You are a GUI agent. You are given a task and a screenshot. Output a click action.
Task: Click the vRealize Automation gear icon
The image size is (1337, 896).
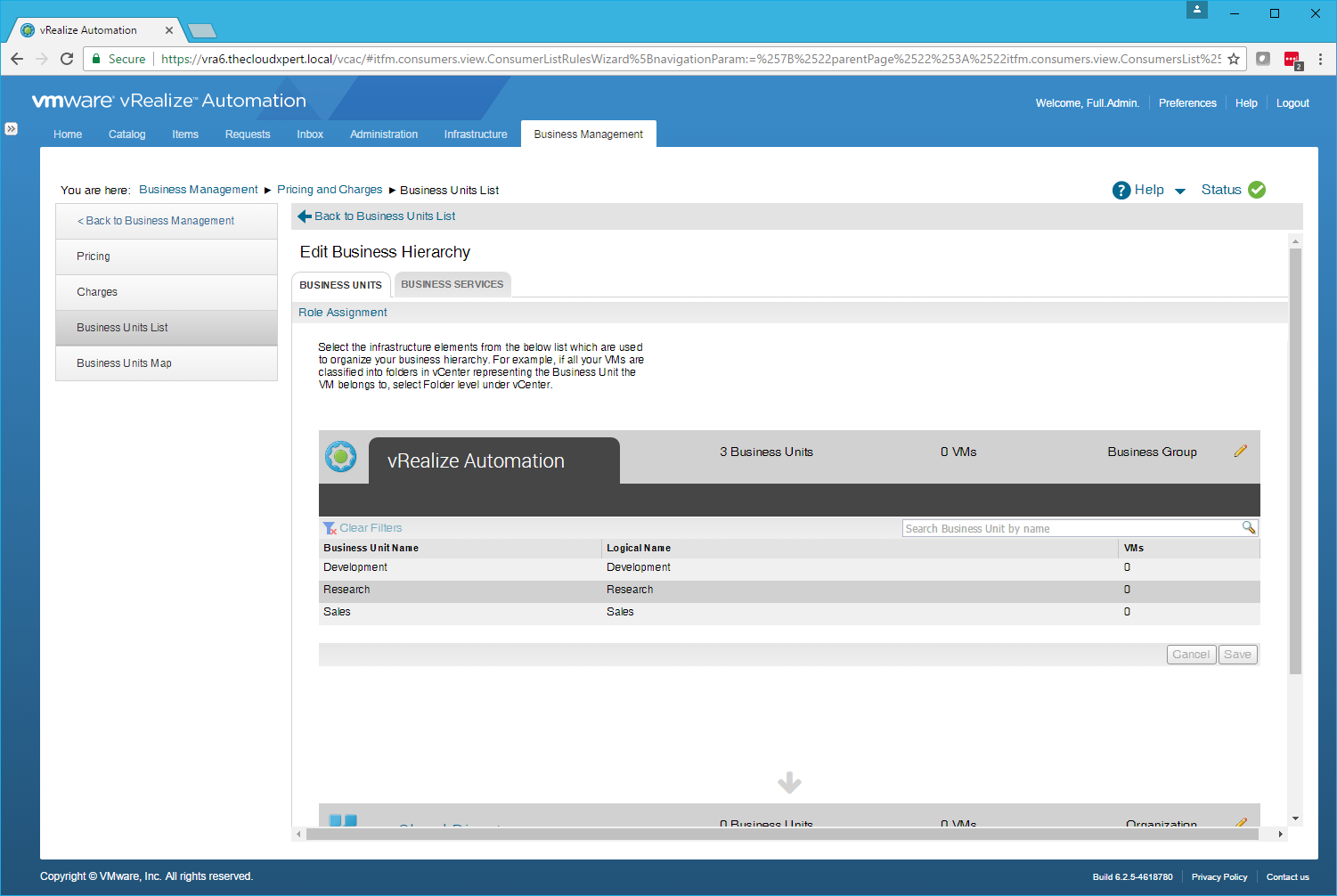[x=340, y=457]
